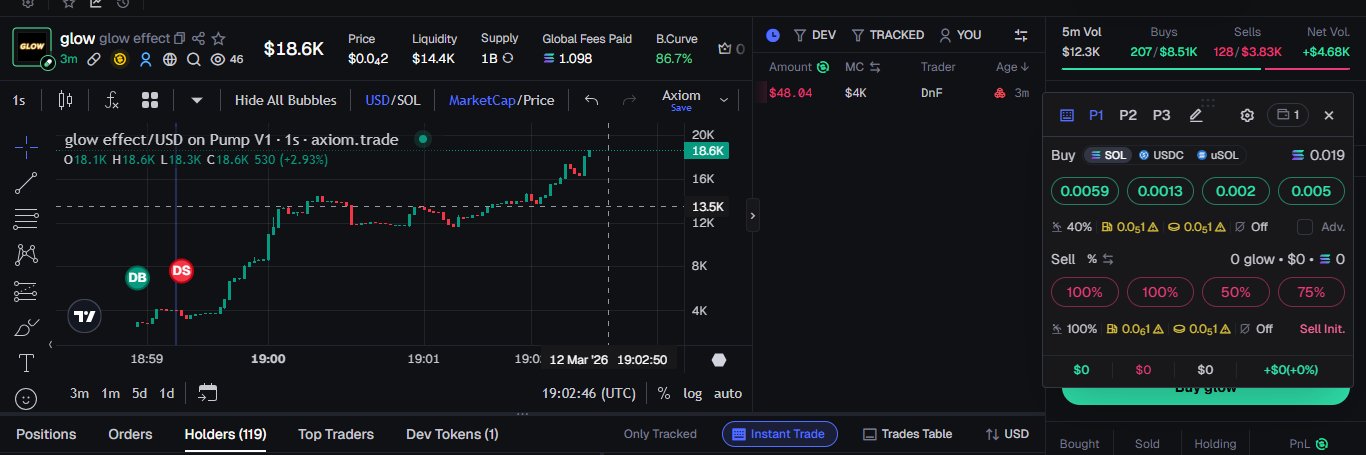This screenshot has height=455, width=1366.
Task: Select the trend line drawing tool
Action: point(27,182)
